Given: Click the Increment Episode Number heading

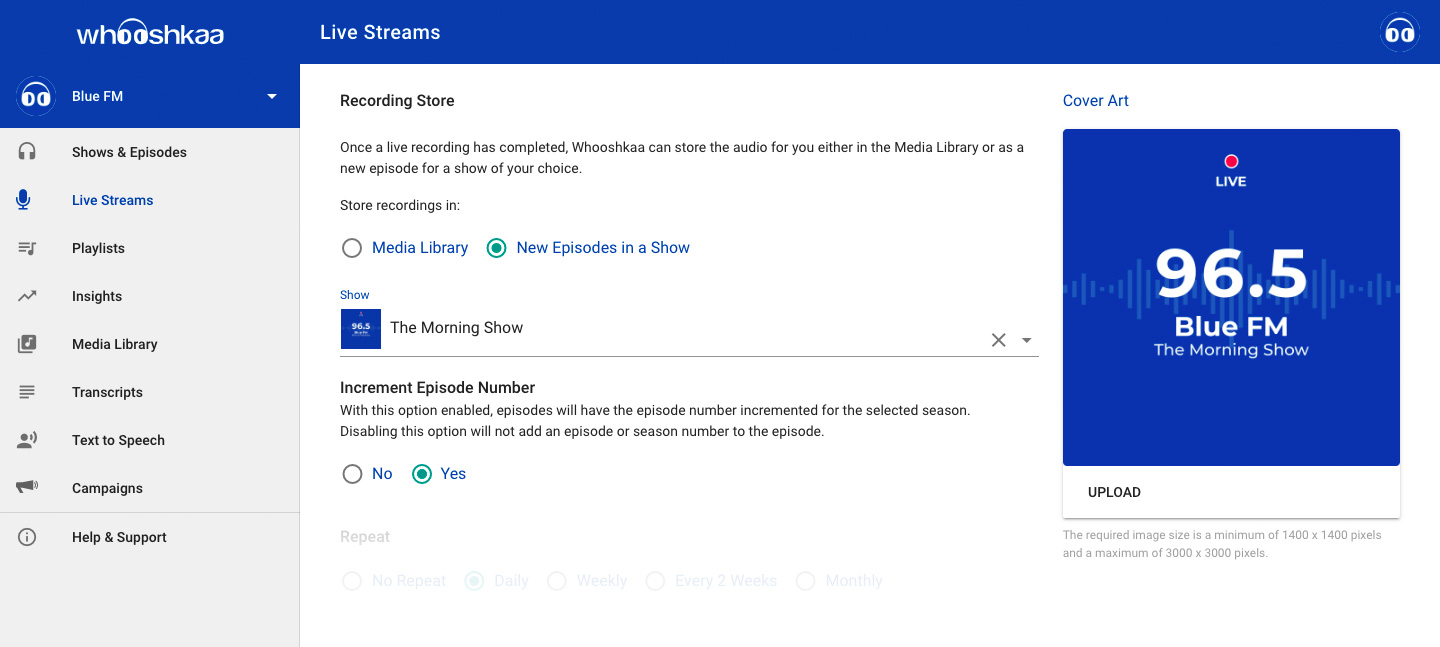Looking at the screenshot, I should [438, 388].
